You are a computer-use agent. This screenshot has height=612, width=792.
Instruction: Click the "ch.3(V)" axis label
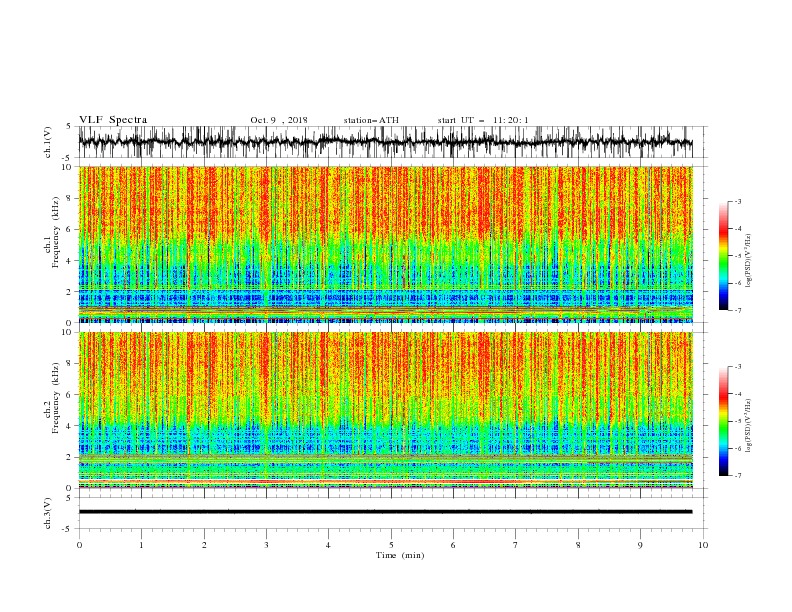click(x=48, y=513)
